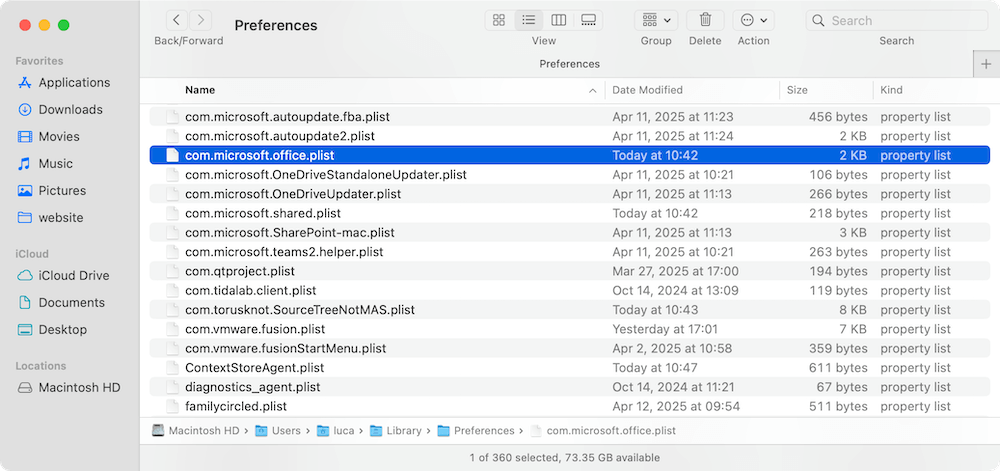Select com.microsoft.SharePoint-mac.plist
Image resolution: width=1000 pixels, height=471 pixels.
[570, 233]
